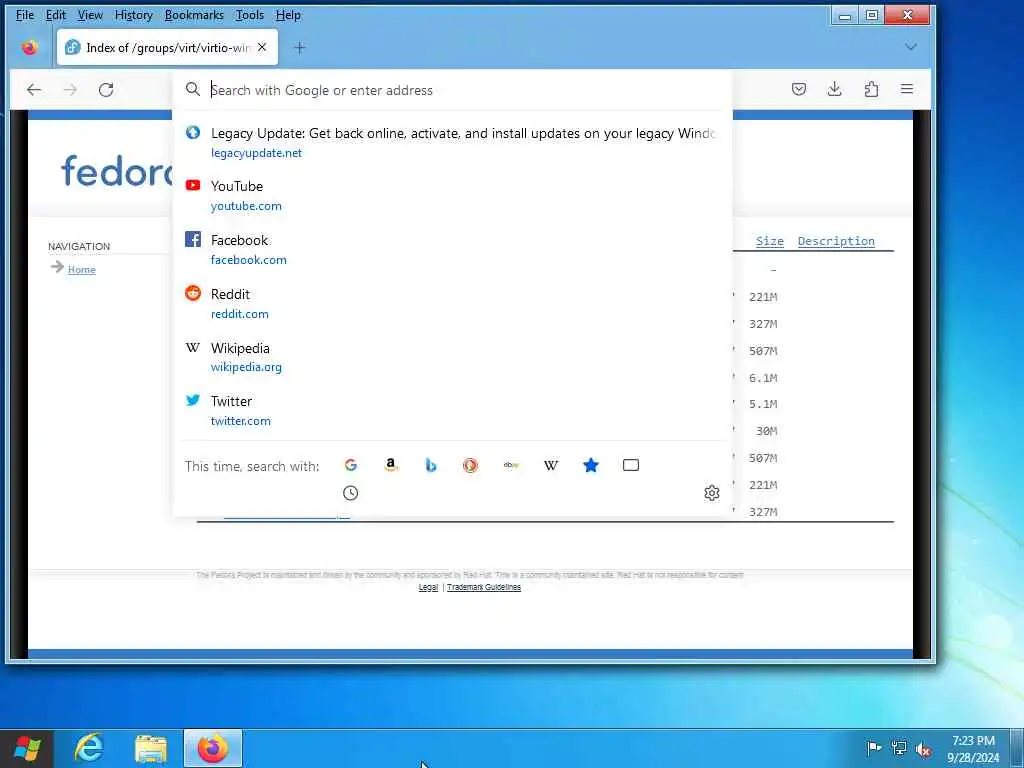Image resolution: width=1024 pixels, height=768 pixels.
Task: Launch Internet Explorer from taskbar
Action: tap(89, 748)
